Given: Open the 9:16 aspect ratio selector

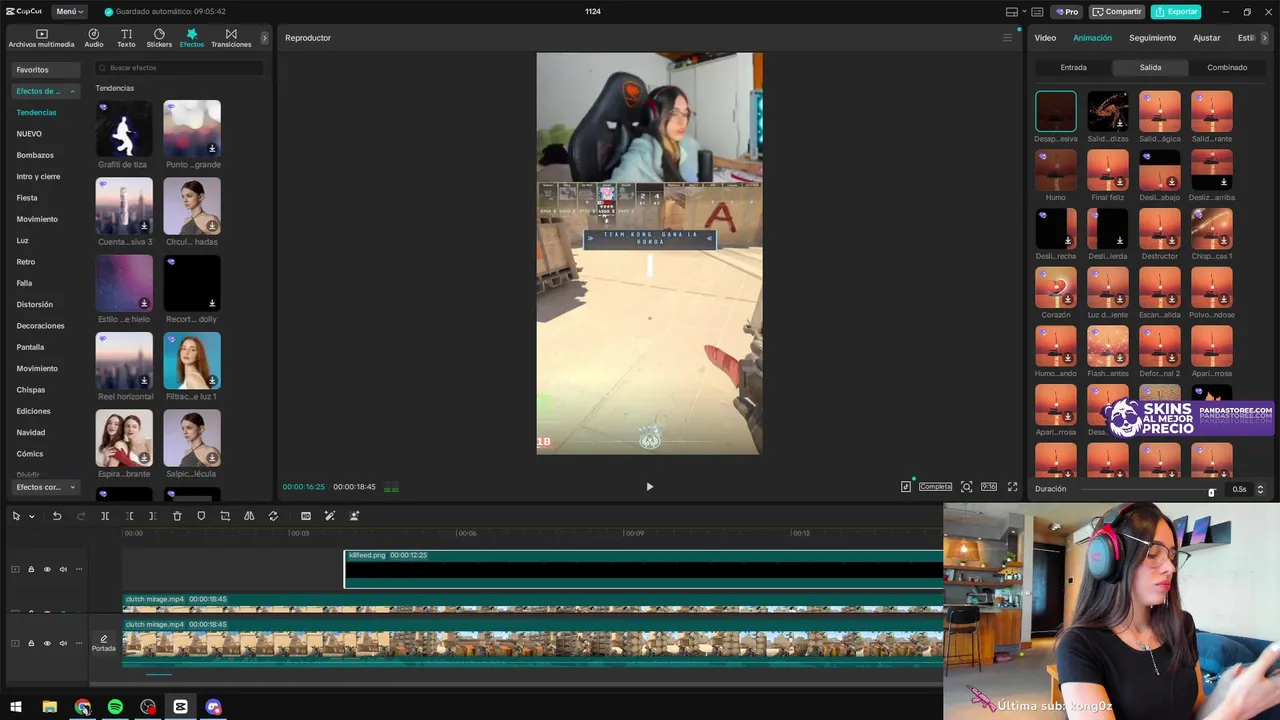Looking at the screenshot, I should pyautogui.click(x=989, y=487).
